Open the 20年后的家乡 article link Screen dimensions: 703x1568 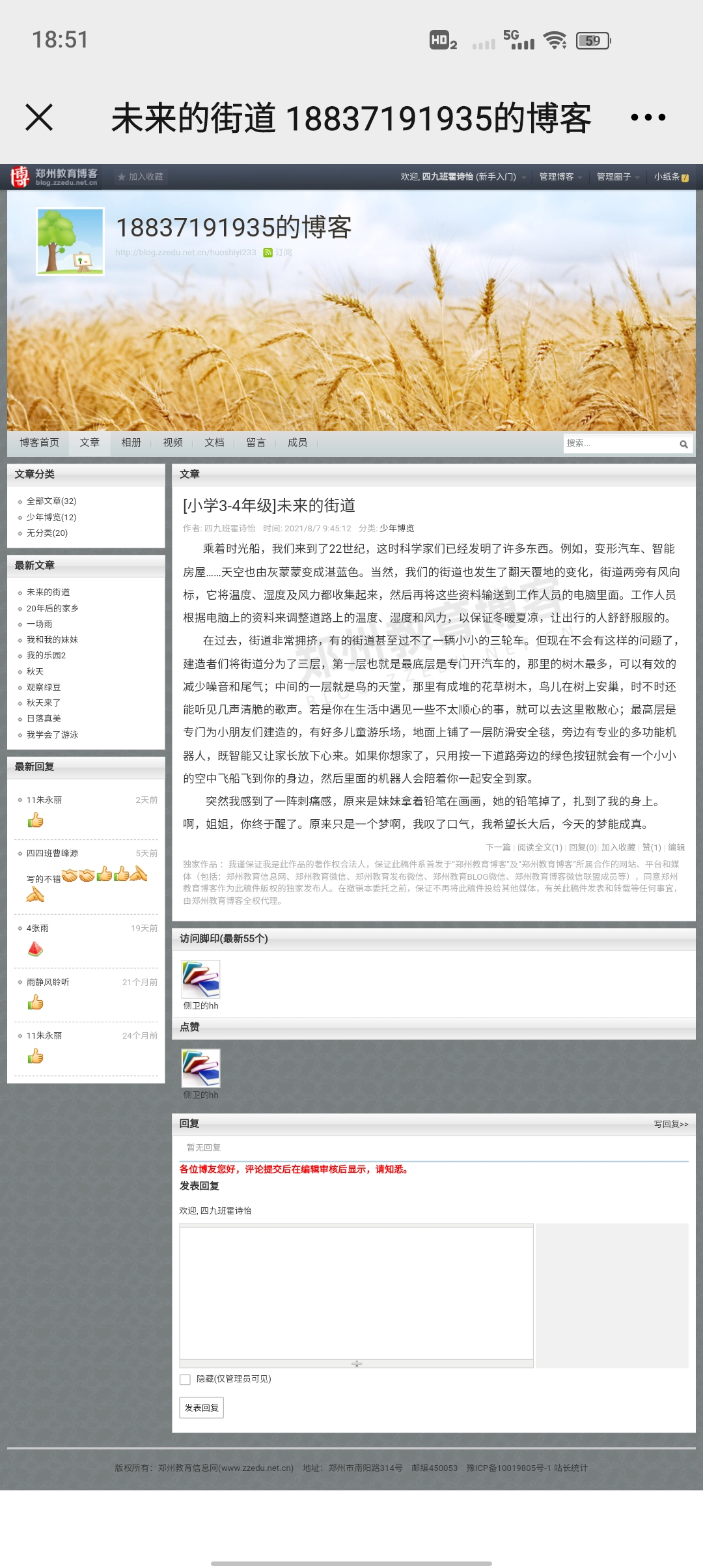pos(52,608)
